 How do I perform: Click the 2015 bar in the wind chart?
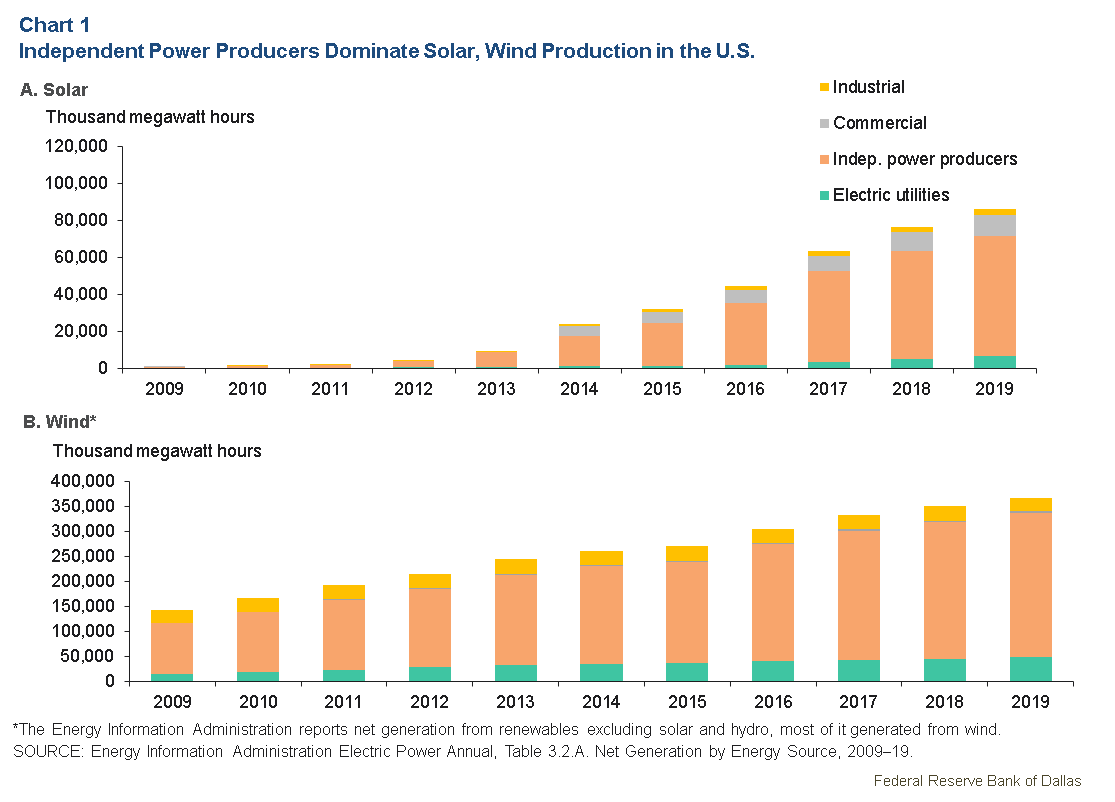pyautogui.click(x=687, y=614)
